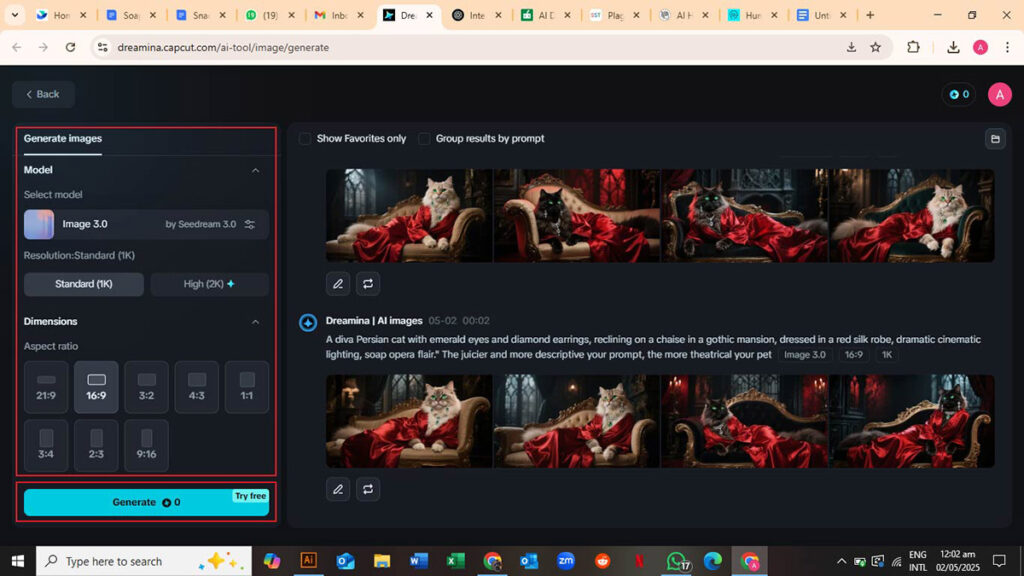Open WhatsApp from taskbar
The height and width of the screenshot is (576, 1024).
677,561
